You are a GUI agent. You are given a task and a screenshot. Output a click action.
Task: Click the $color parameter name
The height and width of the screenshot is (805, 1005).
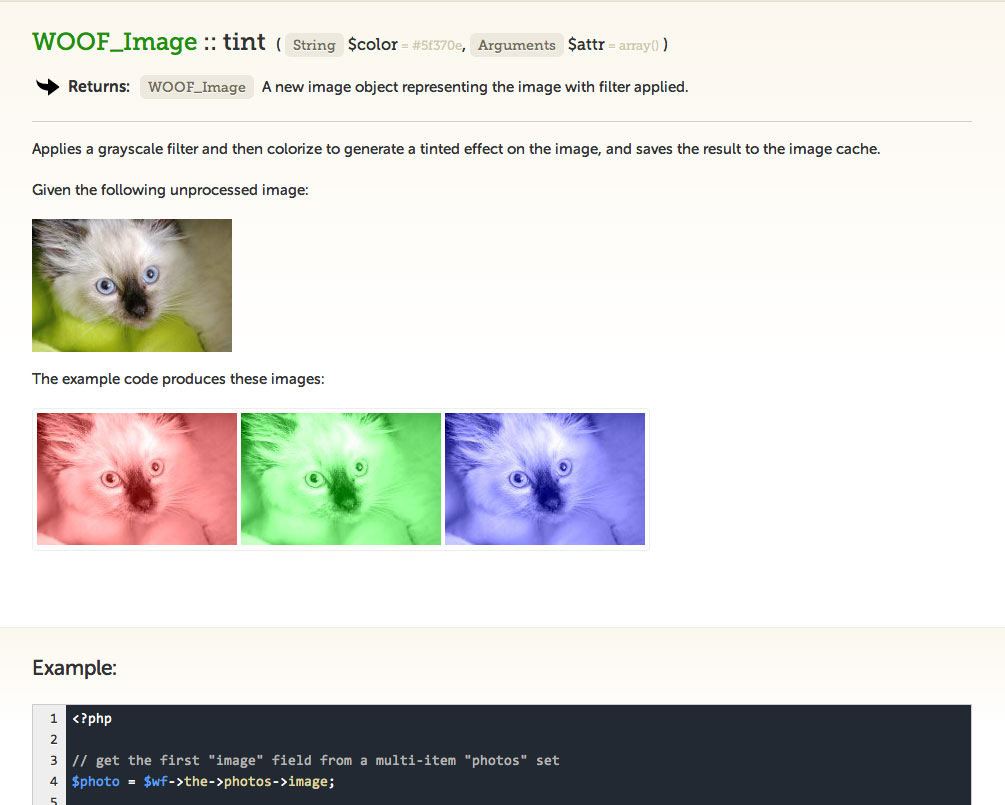373,45
